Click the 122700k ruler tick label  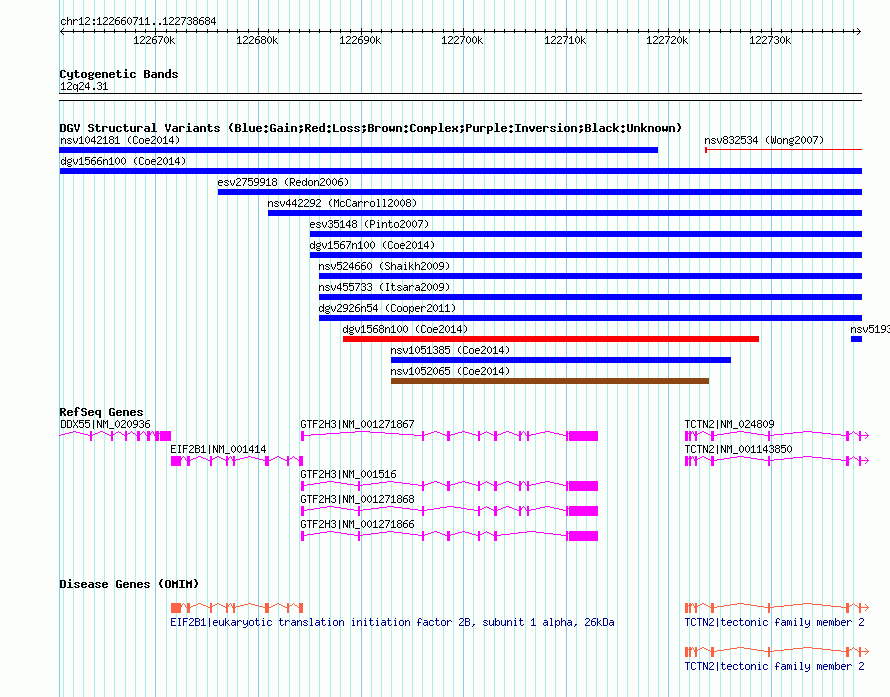click(x=462, y=40)
